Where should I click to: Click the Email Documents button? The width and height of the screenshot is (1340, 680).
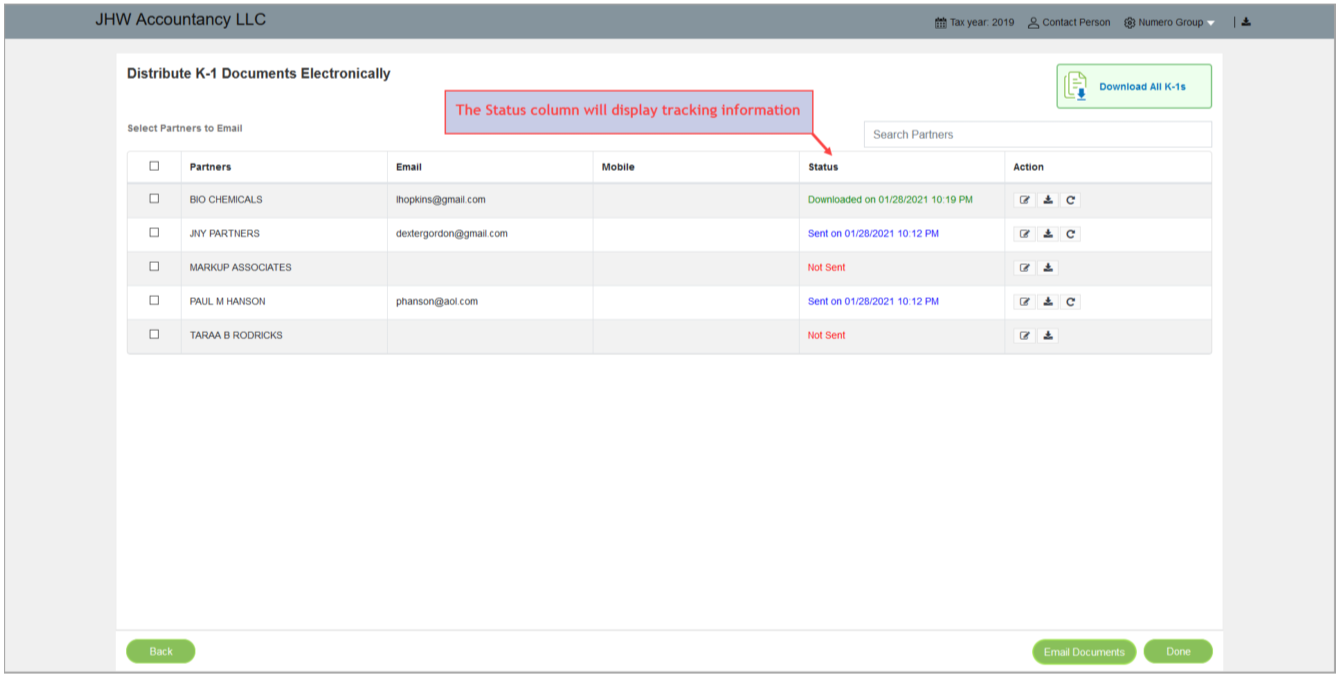(x=1084, y=652)
